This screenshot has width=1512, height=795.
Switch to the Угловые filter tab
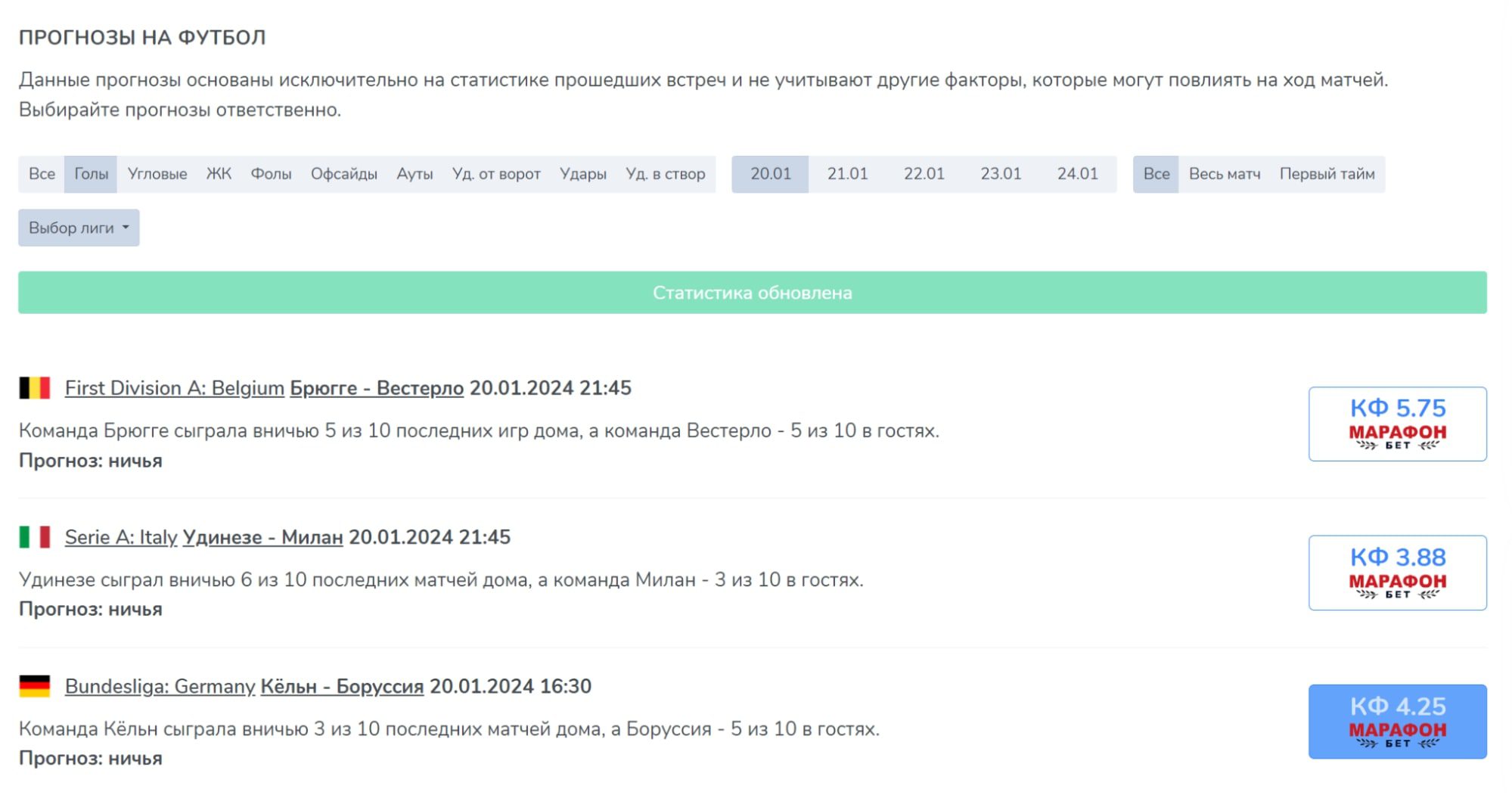point(157,174)
